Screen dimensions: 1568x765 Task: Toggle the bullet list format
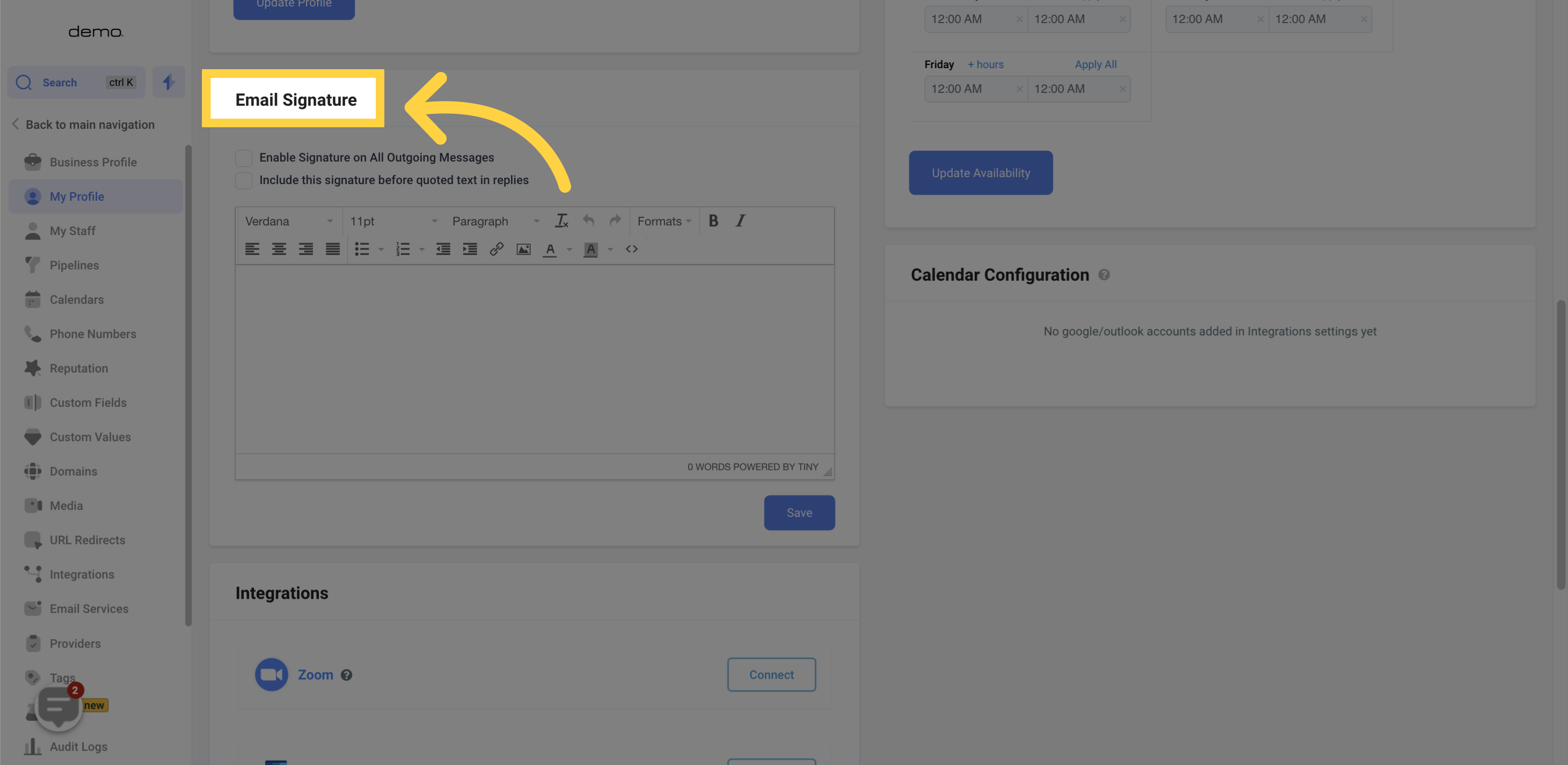pyautogui.click(x=362, y=248)
